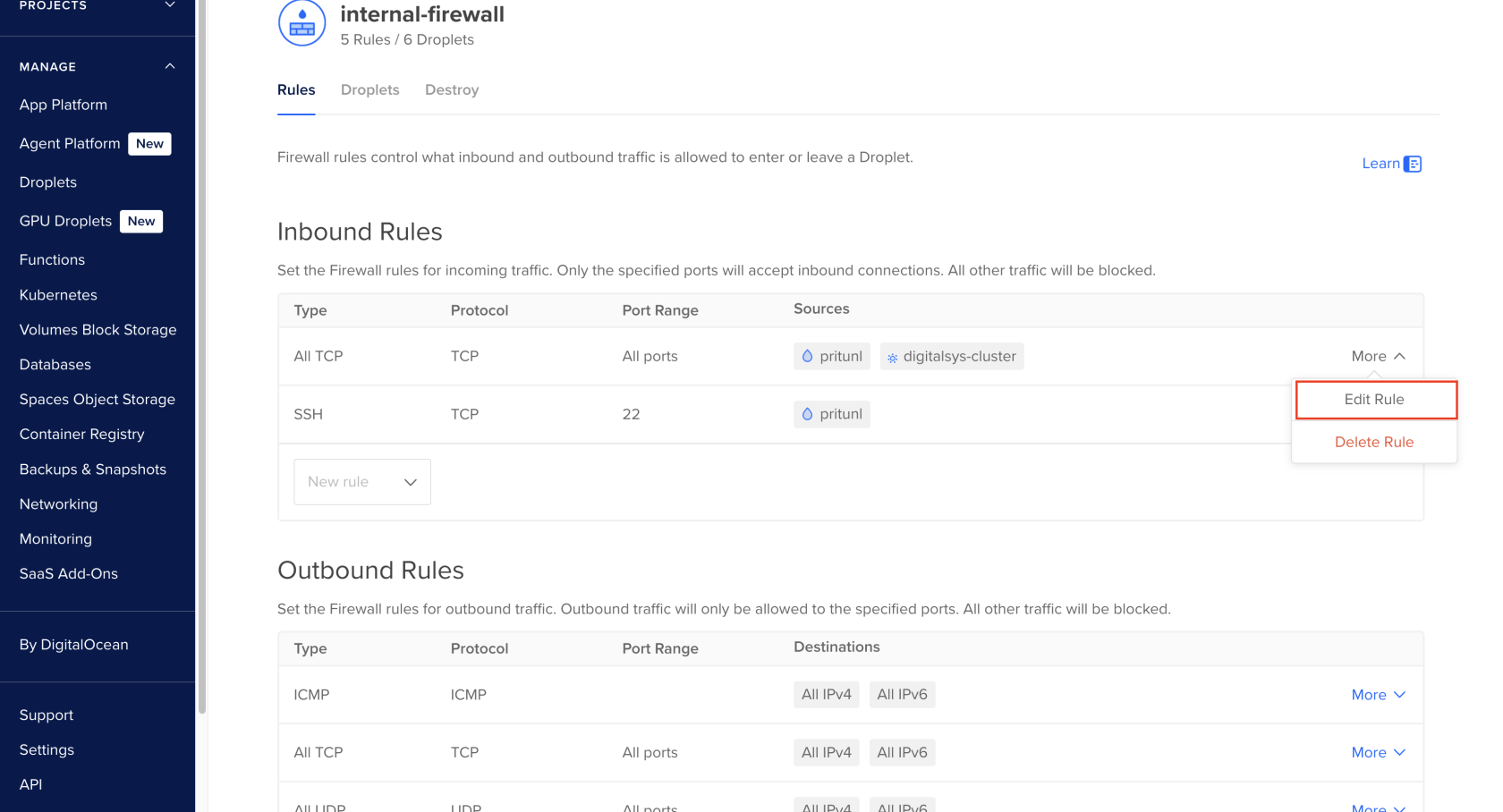This screenshot has width=1503, height=812.
Task: Open the New rule dropdown
Action: pyautogui.click(x=361, y=482)
